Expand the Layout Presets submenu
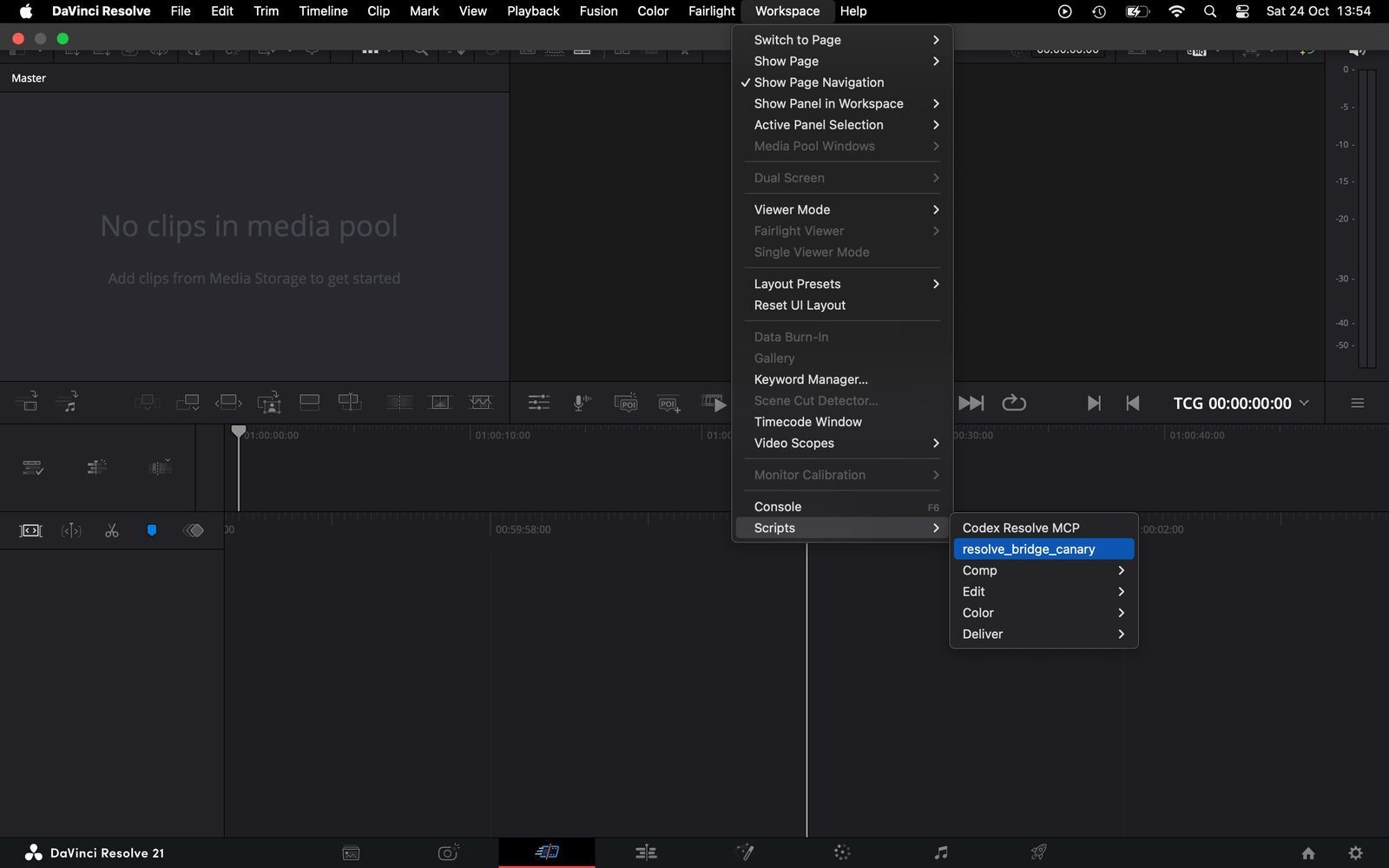Screen dimensions: 1389x868 coord(842,284)
